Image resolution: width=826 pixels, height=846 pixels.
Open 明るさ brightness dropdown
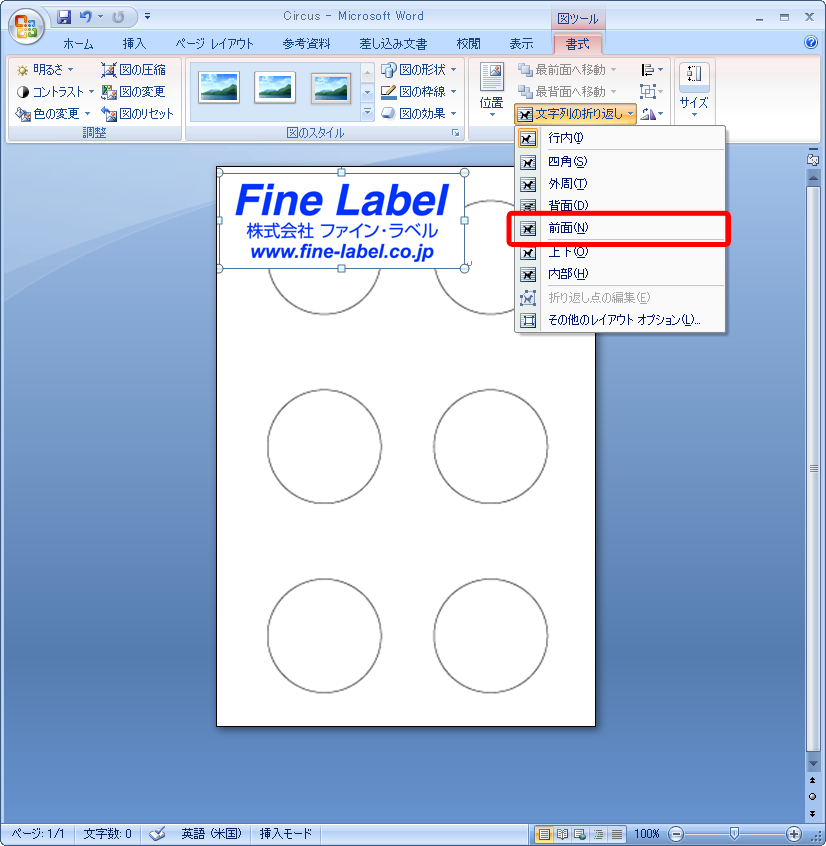click(45, 70)
